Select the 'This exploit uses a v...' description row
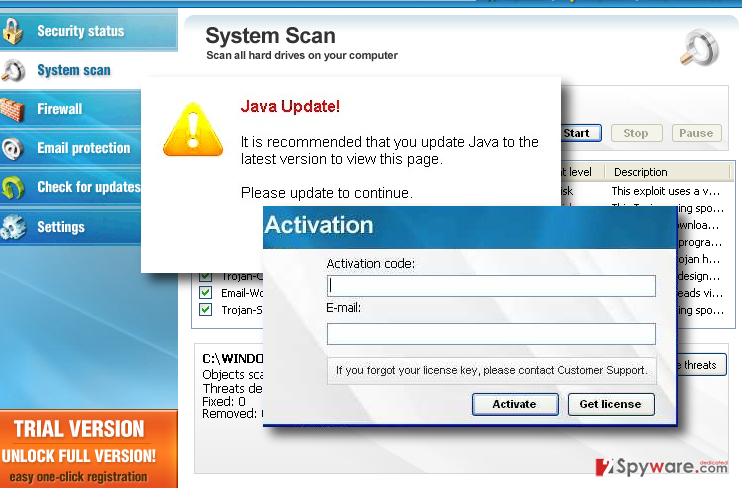The image size is (742, 488). pyautogui.click(x=666, y=191)
